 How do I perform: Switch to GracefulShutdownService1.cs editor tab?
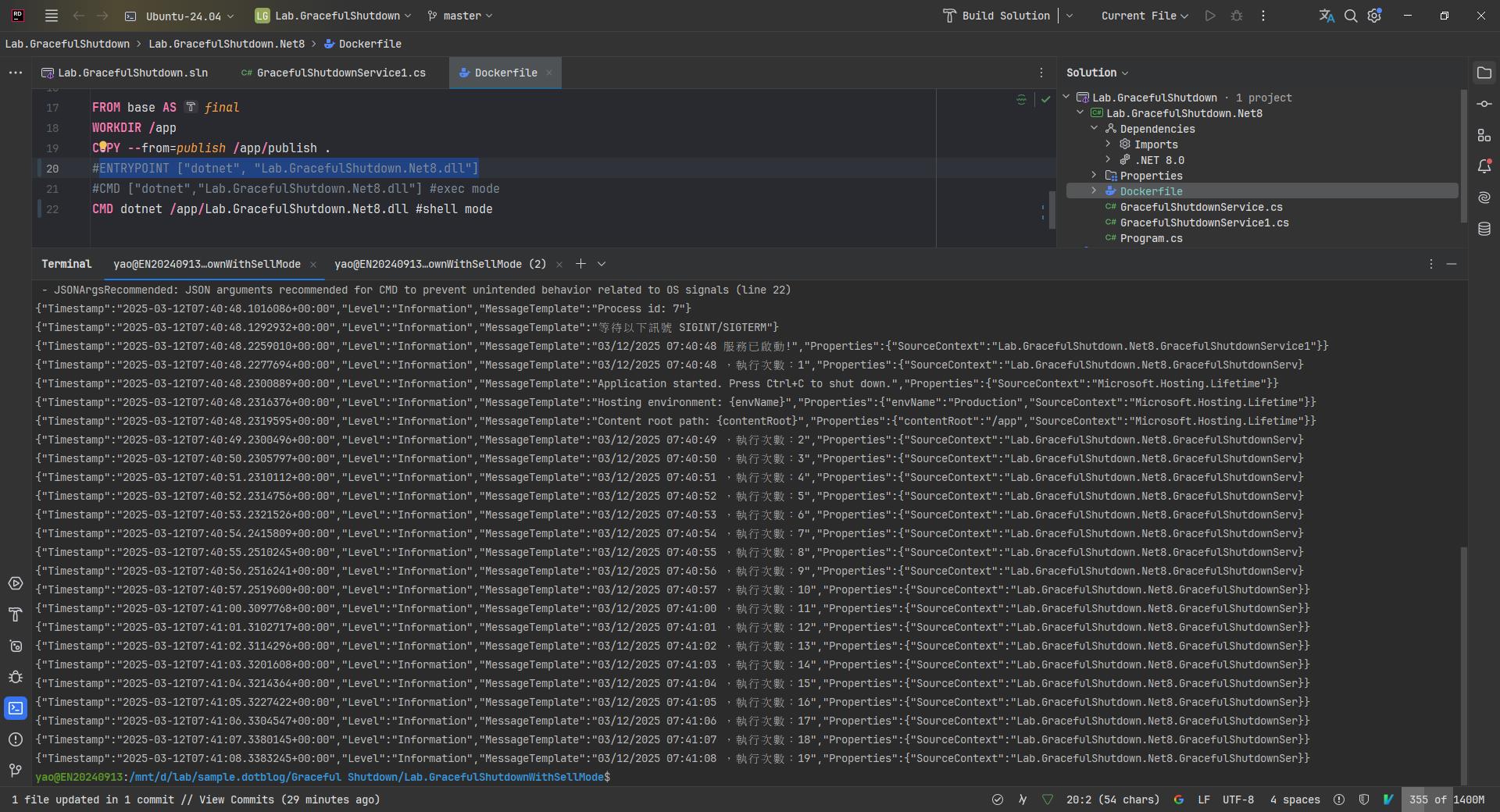point(334,73)
